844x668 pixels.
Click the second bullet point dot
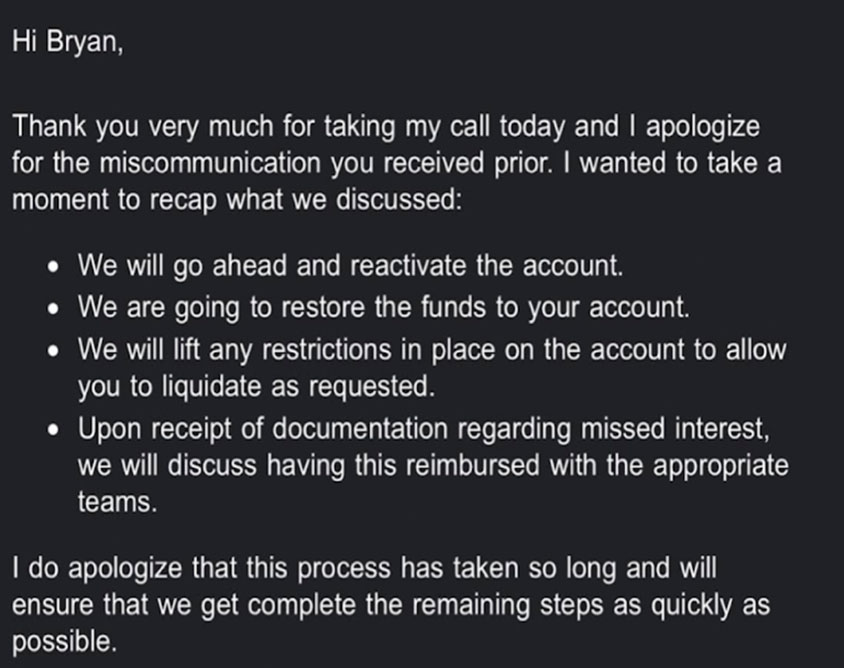coord(53,310)
